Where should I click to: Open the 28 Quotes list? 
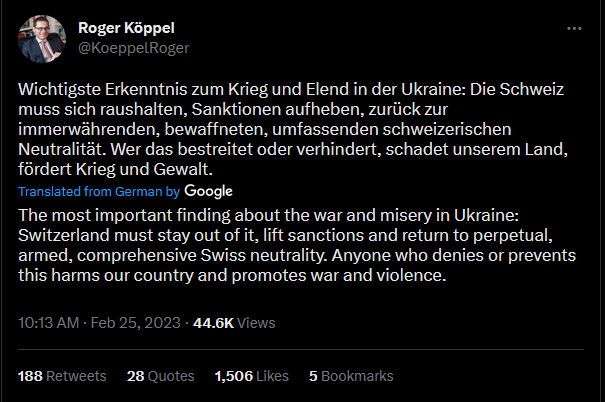161,376
